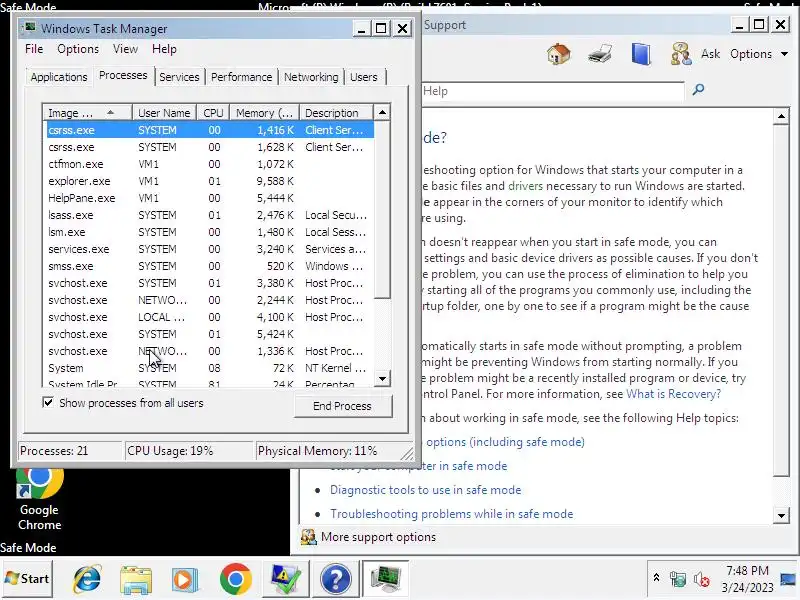This screenshot has width=800, height=600.
Task: Open Windows Explorer folder on taskbar
Action: tap(136, 580)
